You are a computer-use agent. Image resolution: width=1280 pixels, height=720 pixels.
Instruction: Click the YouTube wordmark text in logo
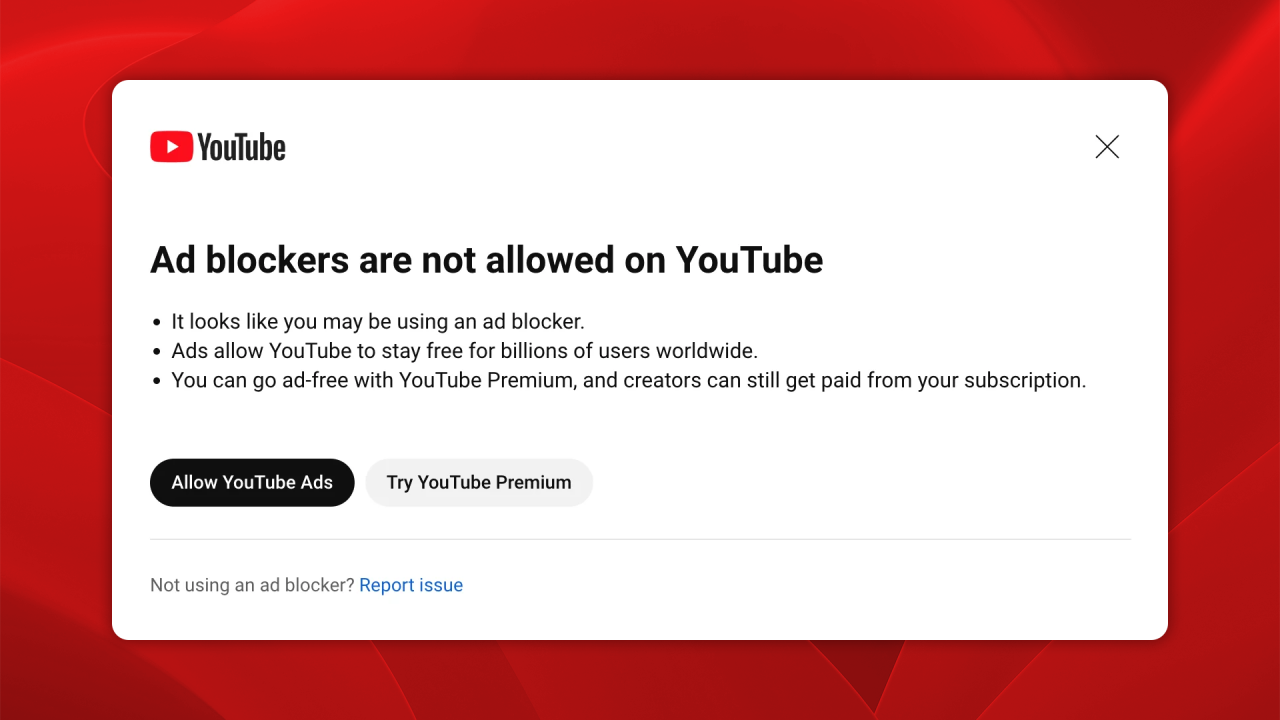[241, 147]
